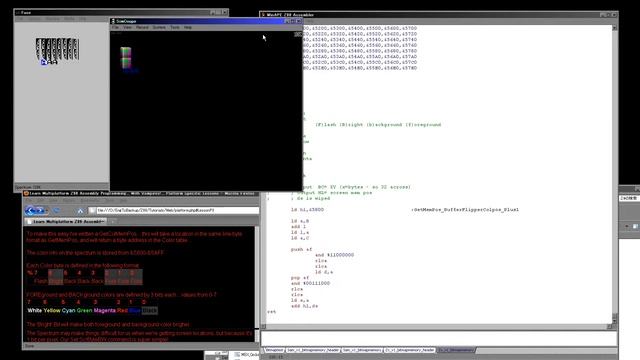This screenshot has width=640, height=360.
Task: Click page icon beside browser address bar
Action: pos(93,210)
